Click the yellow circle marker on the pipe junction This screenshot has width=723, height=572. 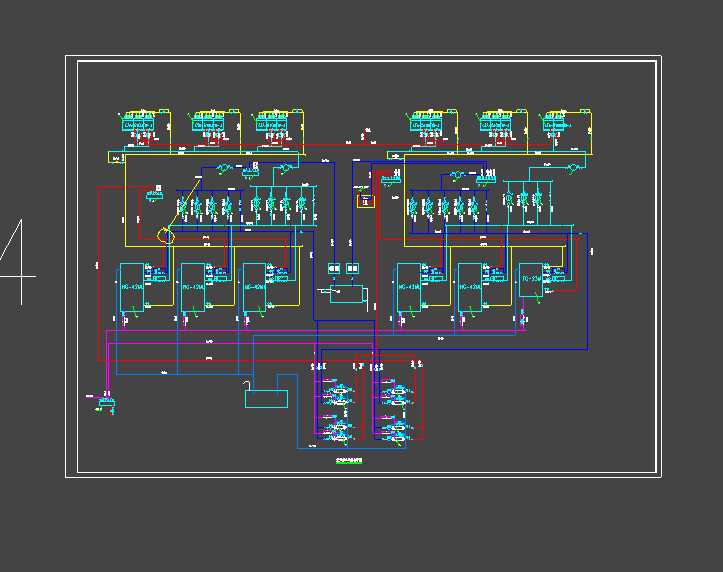(x=165, y=236)
